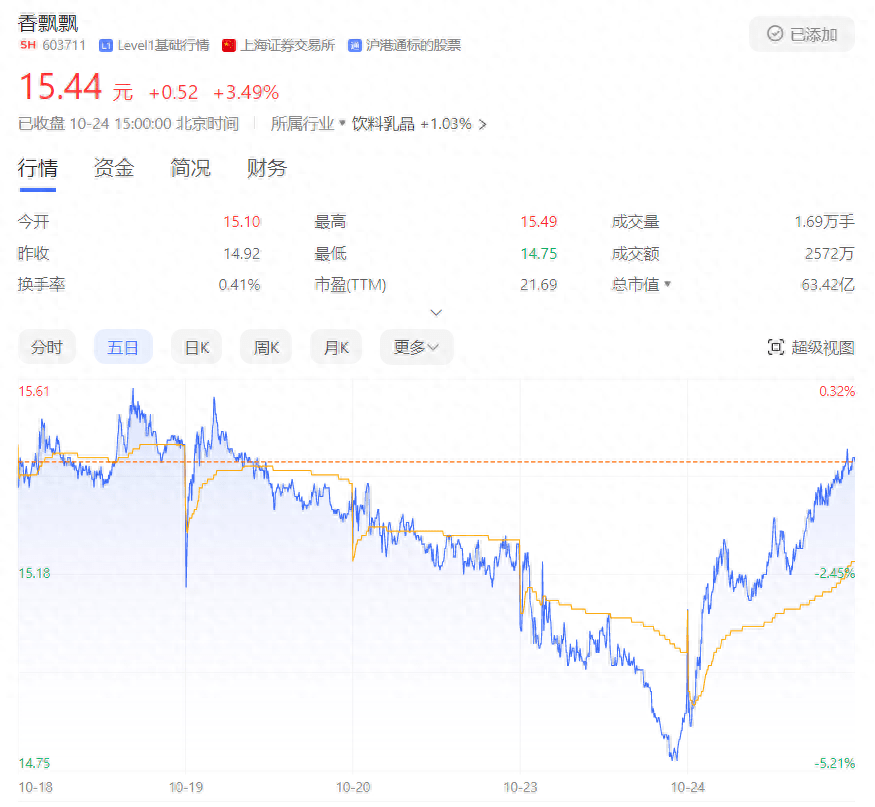
Task: Expand more stats with the chevron
Action: 436,312
